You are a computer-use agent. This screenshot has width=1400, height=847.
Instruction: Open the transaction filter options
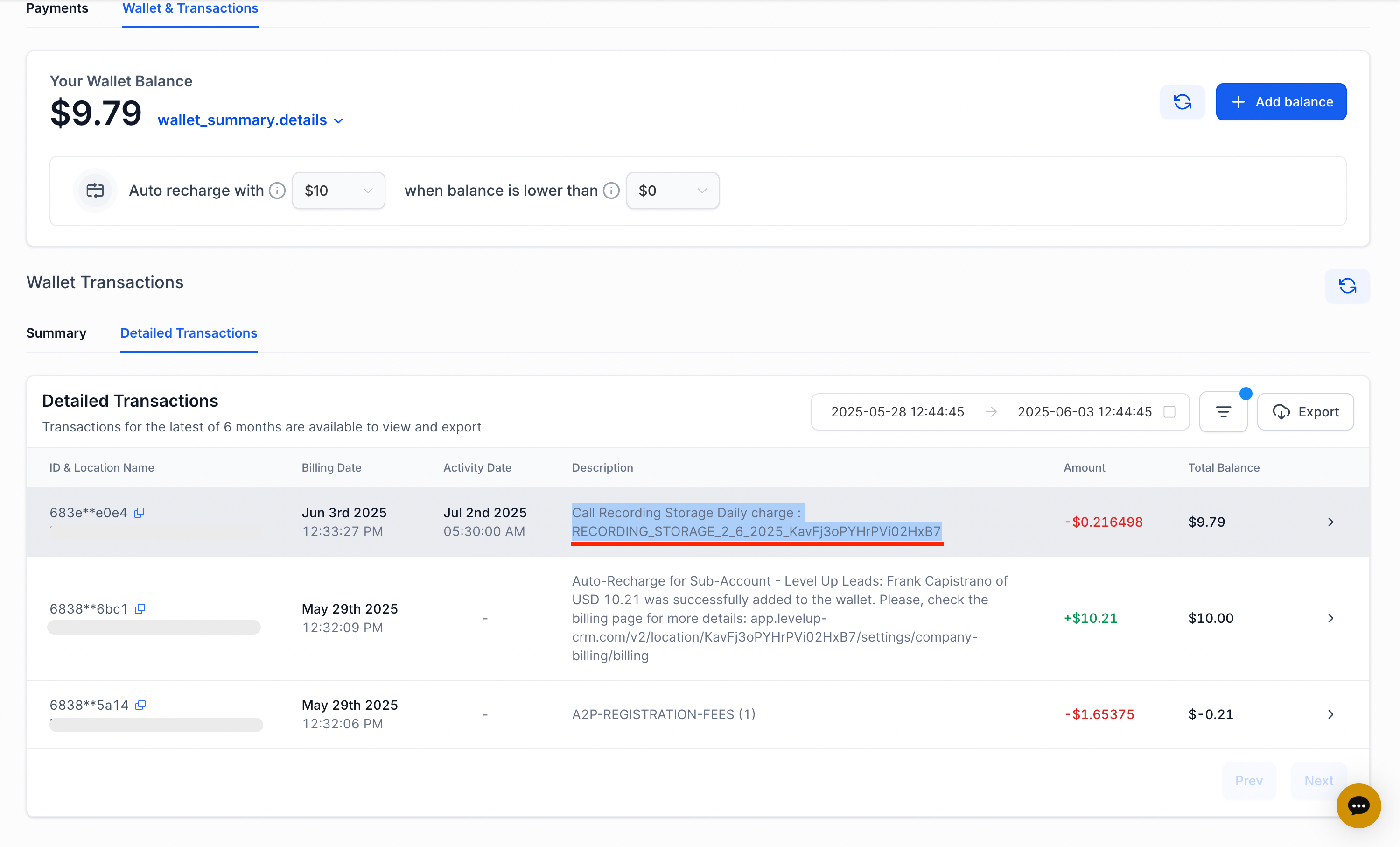[x=1223, y=411]
